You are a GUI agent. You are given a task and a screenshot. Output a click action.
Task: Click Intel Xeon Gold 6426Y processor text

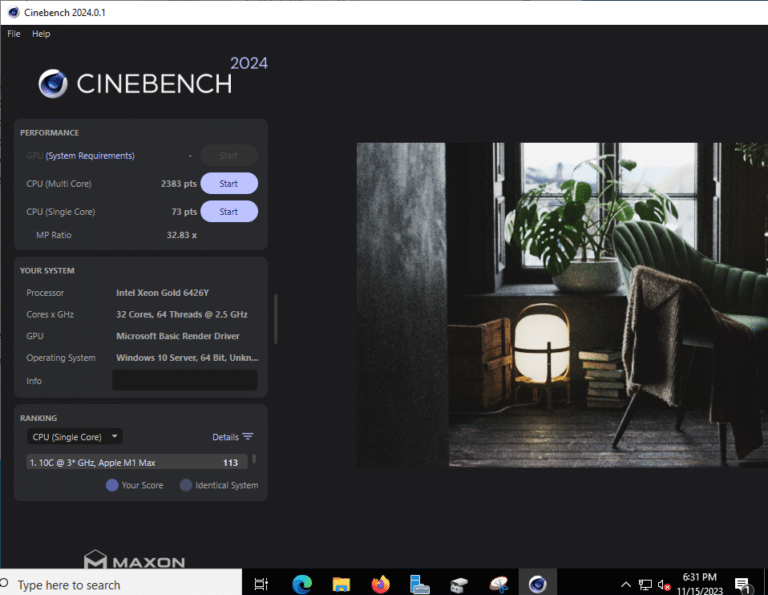163,293
